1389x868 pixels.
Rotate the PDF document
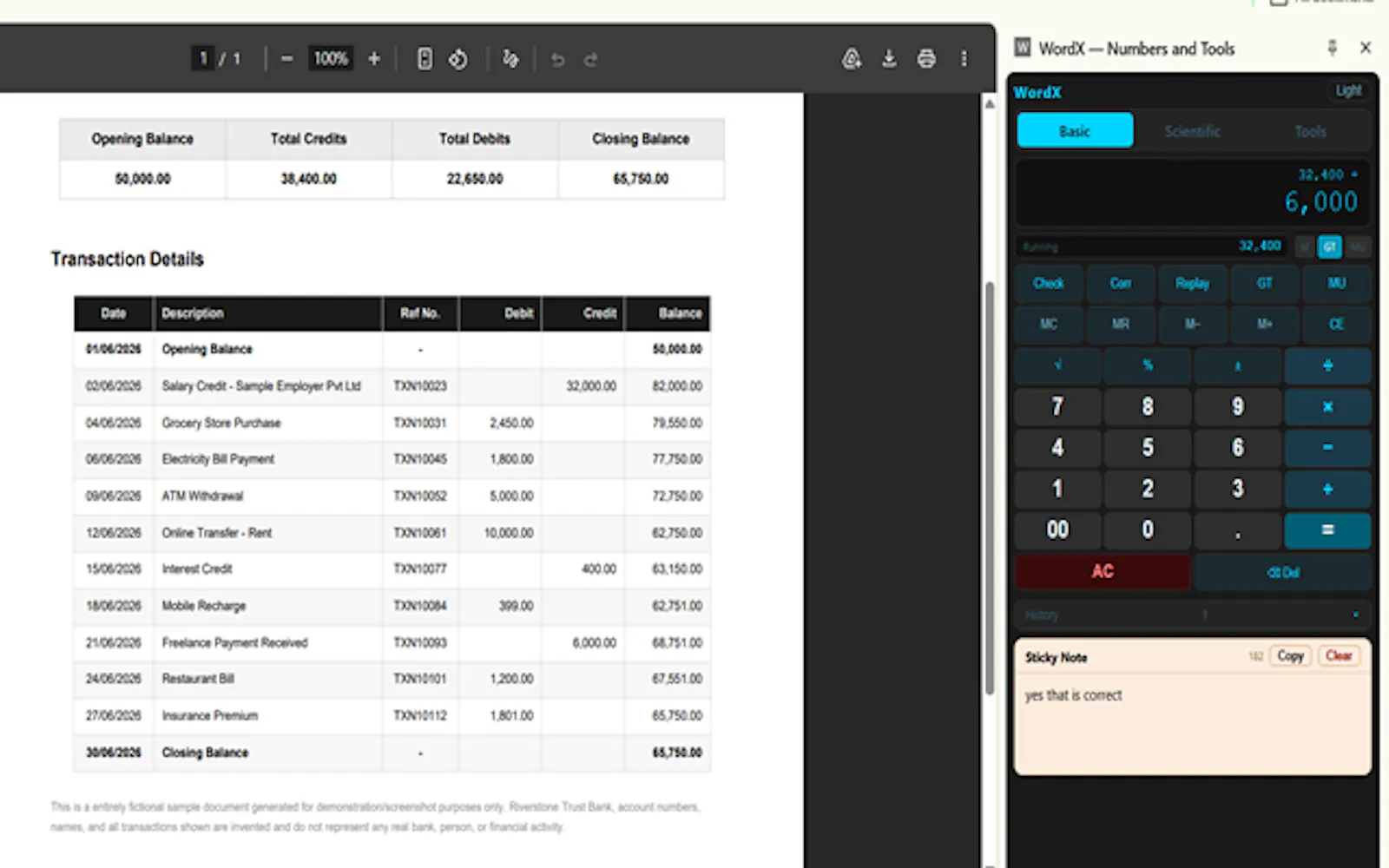click(458, 59)
